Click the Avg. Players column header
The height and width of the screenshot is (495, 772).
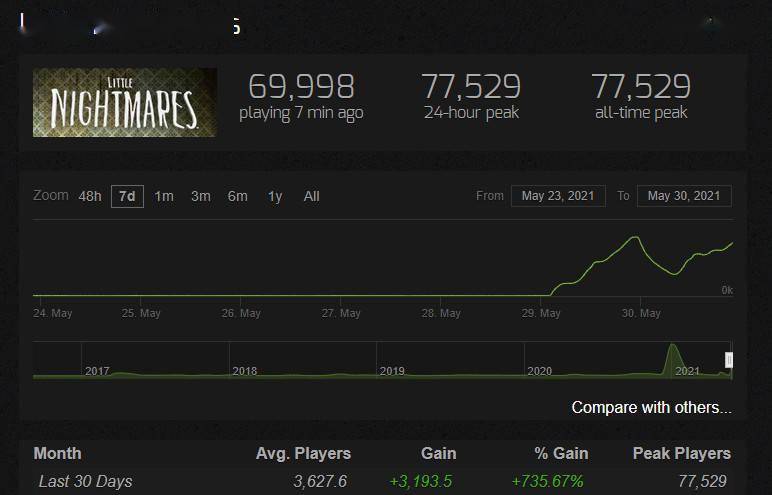(x=303, y=454)
